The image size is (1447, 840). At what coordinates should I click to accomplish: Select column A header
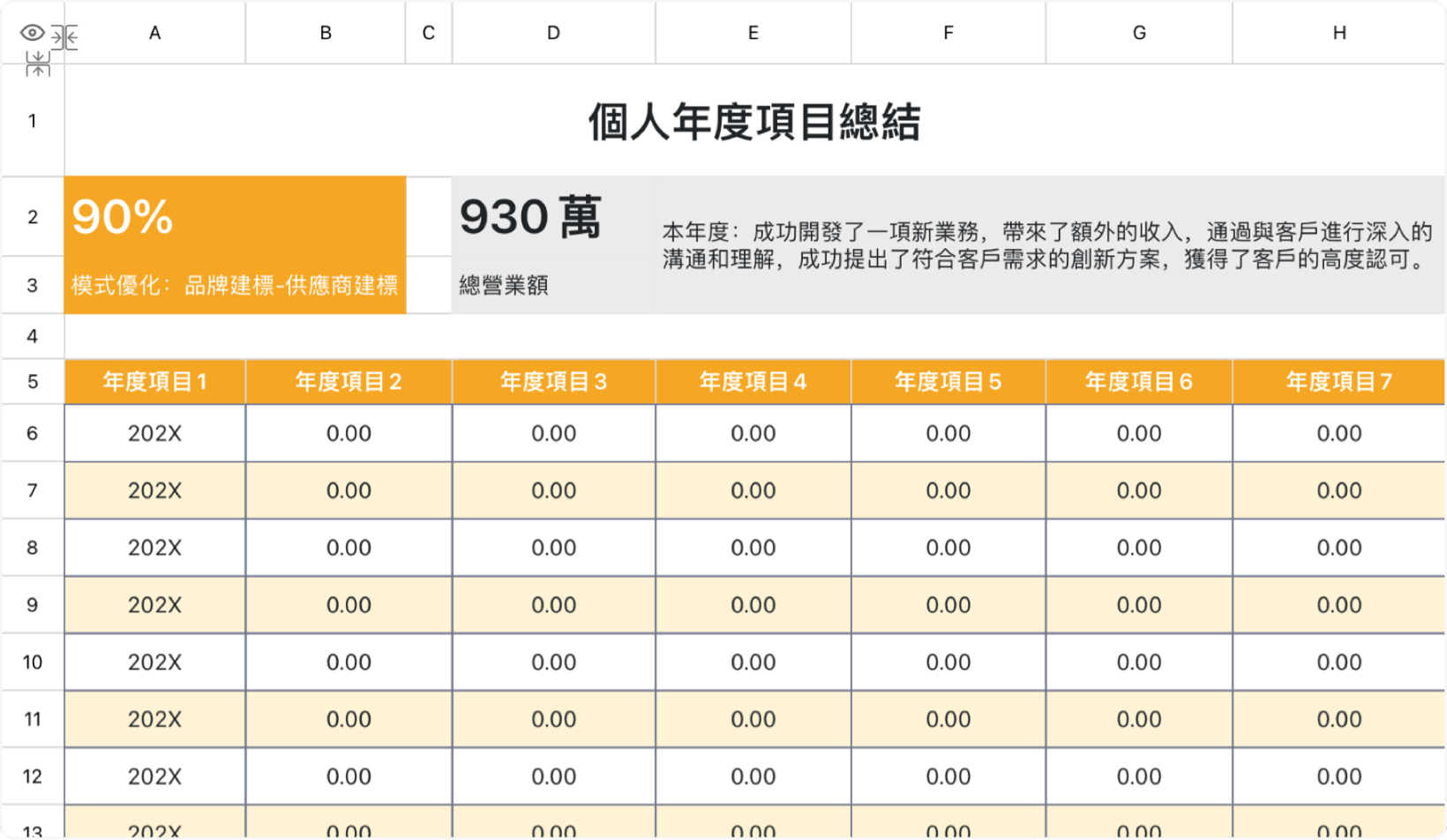click(x=154, y=33)
